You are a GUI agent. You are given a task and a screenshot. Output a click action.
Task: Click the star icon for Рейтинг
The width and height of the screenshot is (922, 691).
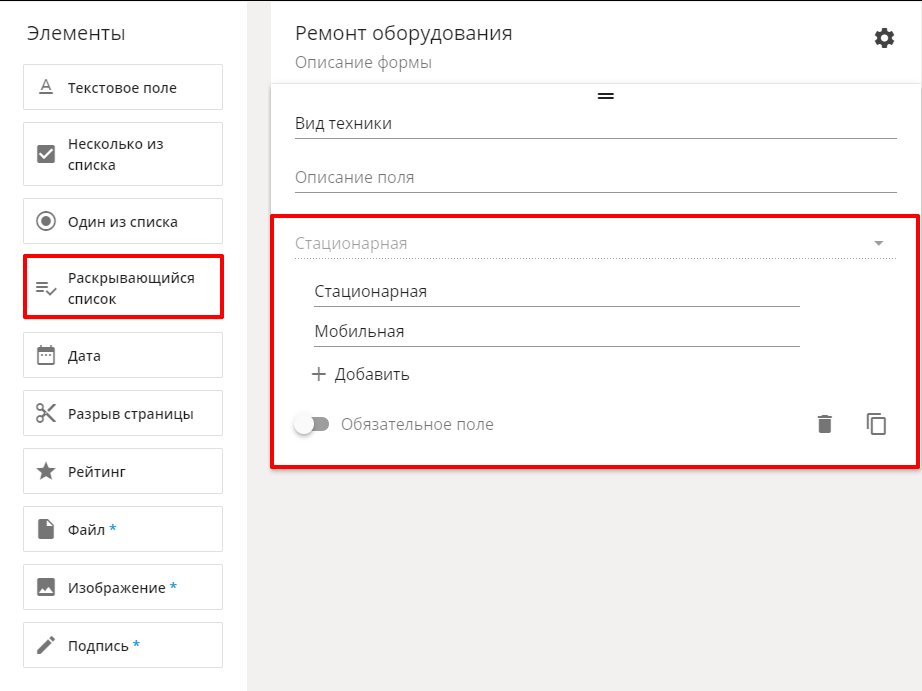pos(46,471)
